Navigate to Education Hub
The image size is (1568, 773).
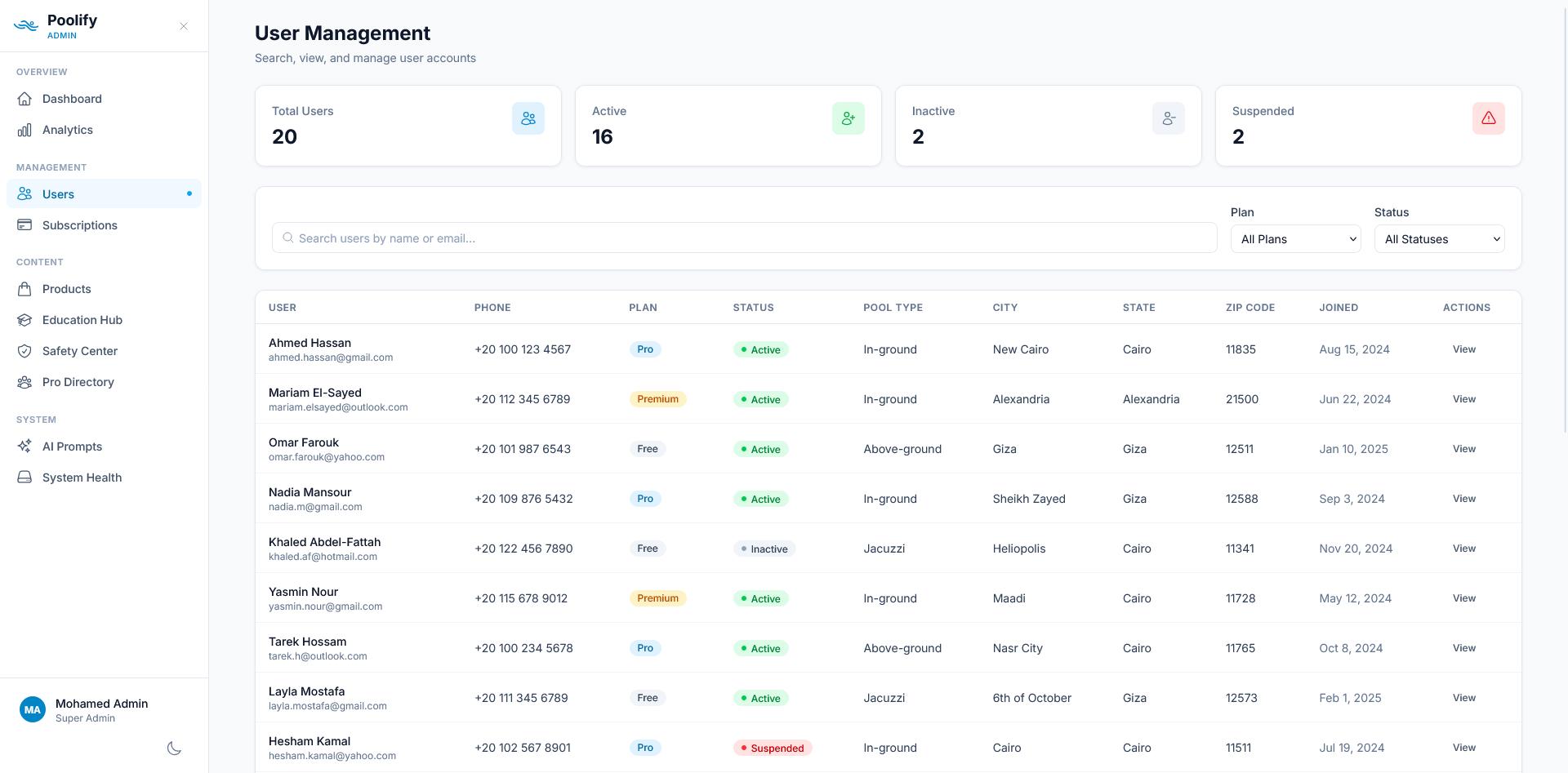pos(104,320)
